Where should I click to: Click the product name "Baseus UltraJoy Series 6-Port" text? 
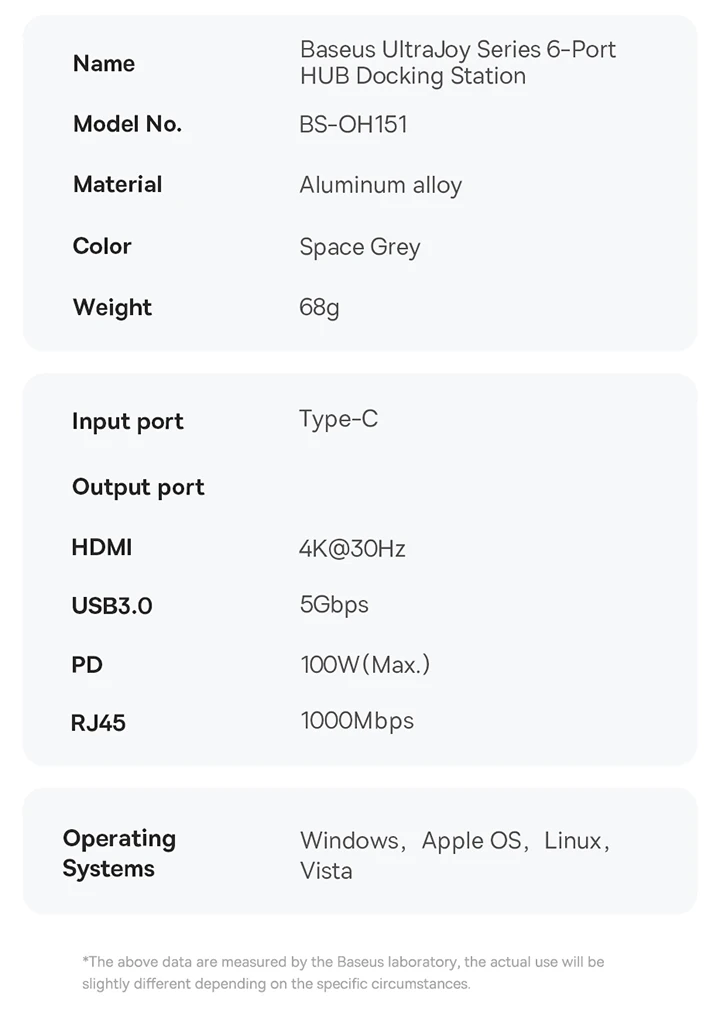(457, 49)
